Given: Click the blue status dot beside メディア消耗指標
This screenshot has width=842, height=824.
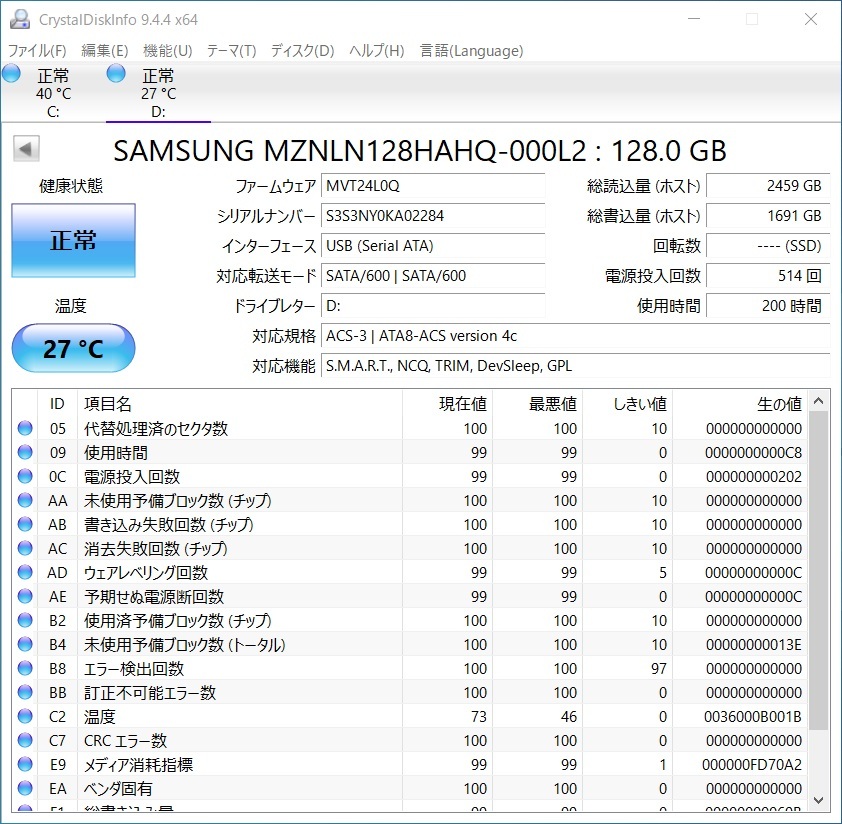Looking at the screenshot, I should [x=25, y=764].
